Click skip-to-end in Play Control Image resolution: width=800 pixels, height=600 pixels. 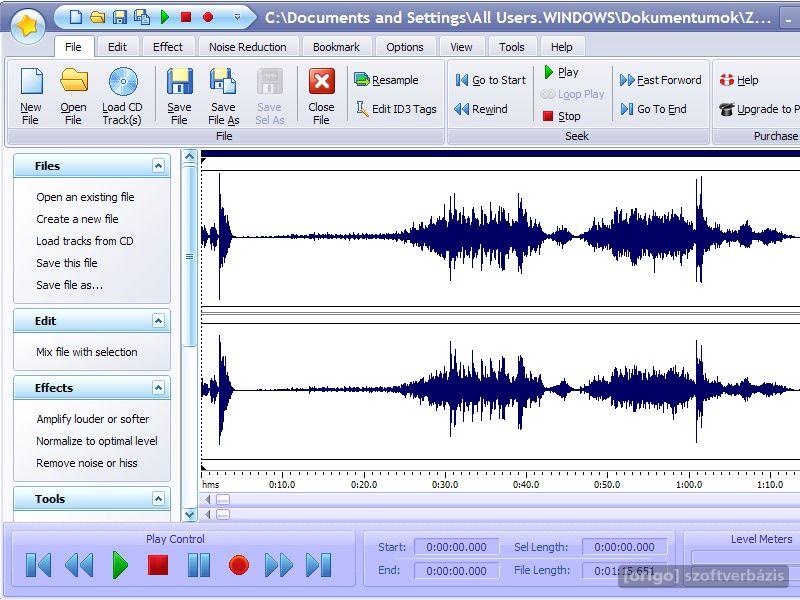318,565
